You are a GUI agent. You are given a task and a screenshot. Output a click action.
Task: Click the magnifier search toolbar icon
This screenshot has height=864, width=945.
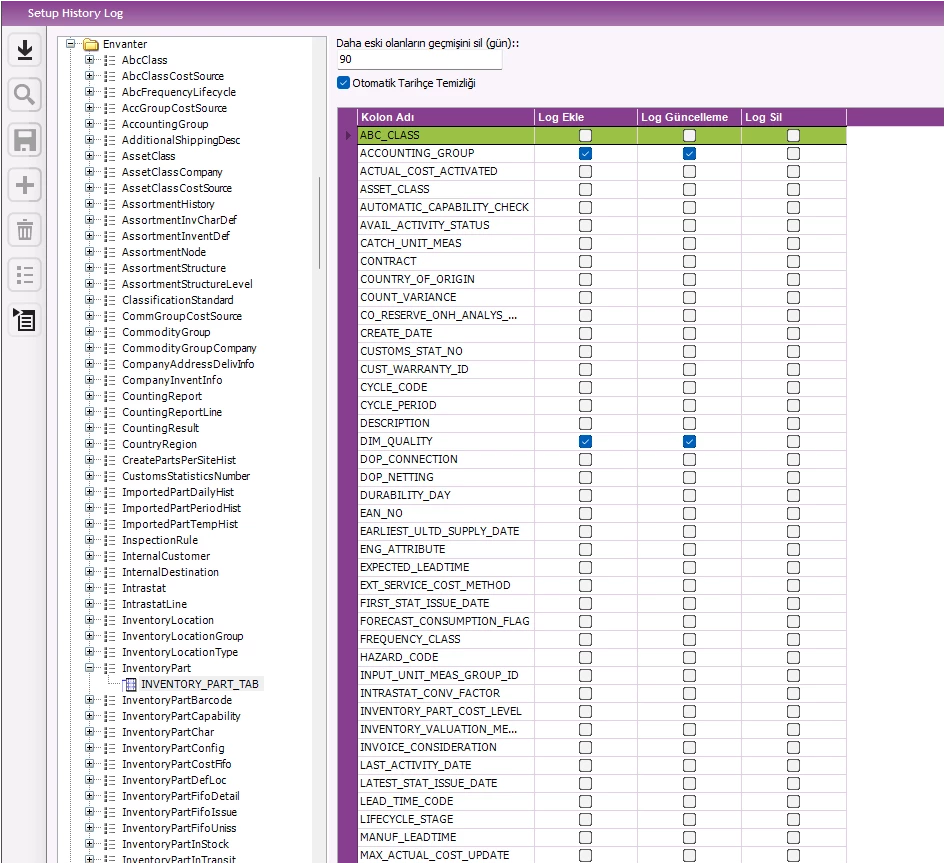point(25,95)
